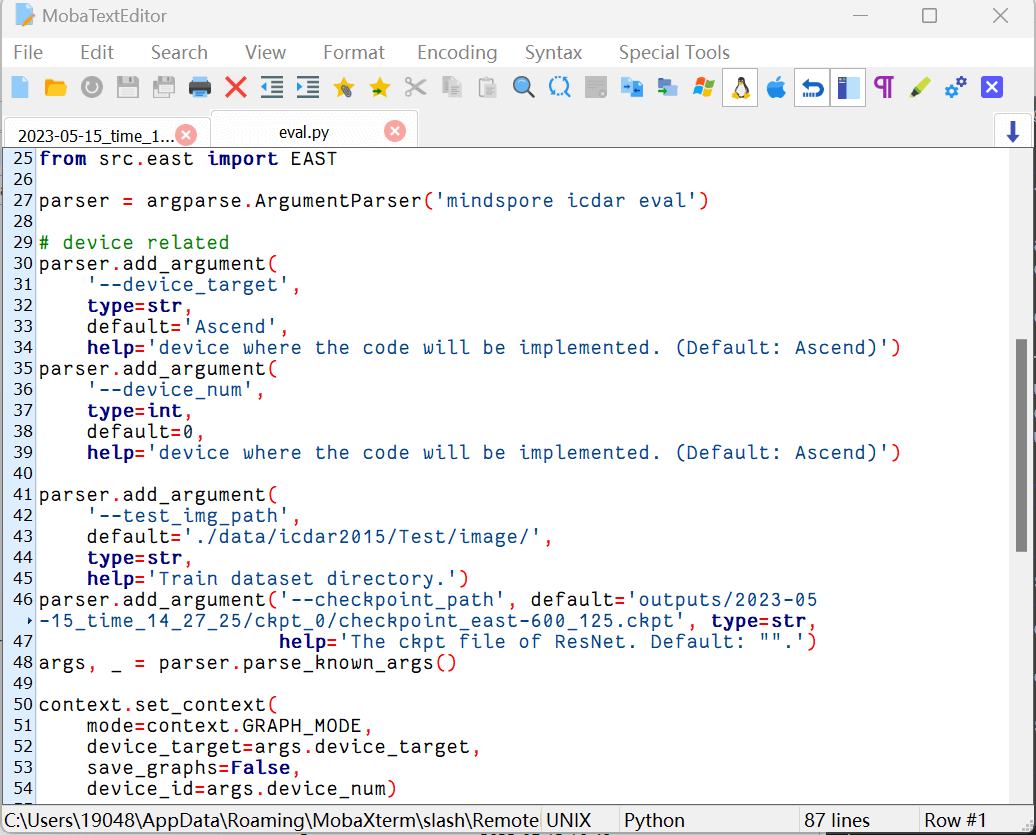Toggle word wrap arrow icon

click(x=812, y=87)
